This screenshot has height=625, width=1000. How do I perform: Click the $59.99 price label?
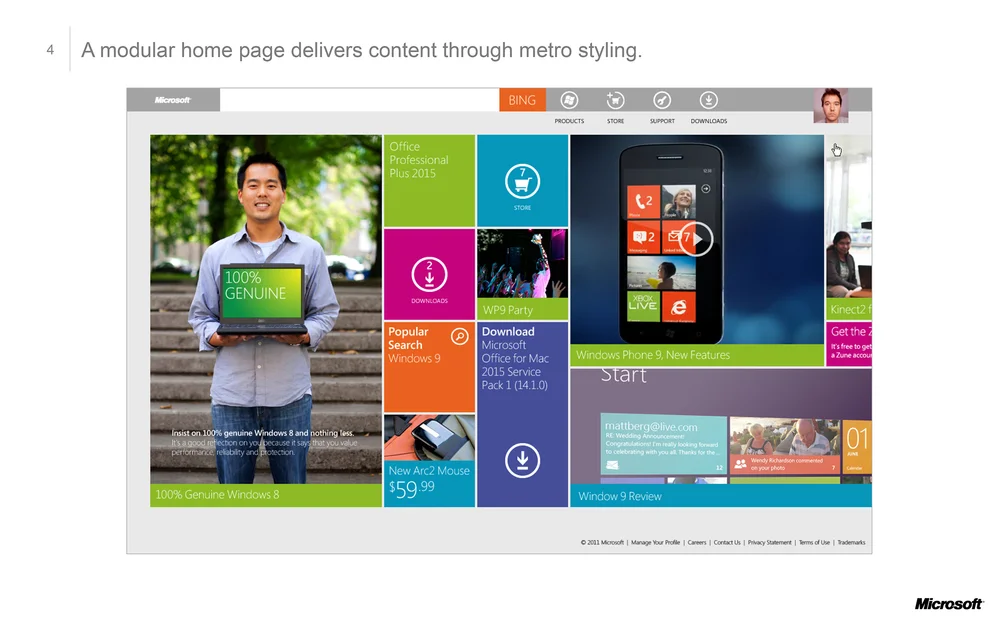pyautogui.click(x=412, y=489)
